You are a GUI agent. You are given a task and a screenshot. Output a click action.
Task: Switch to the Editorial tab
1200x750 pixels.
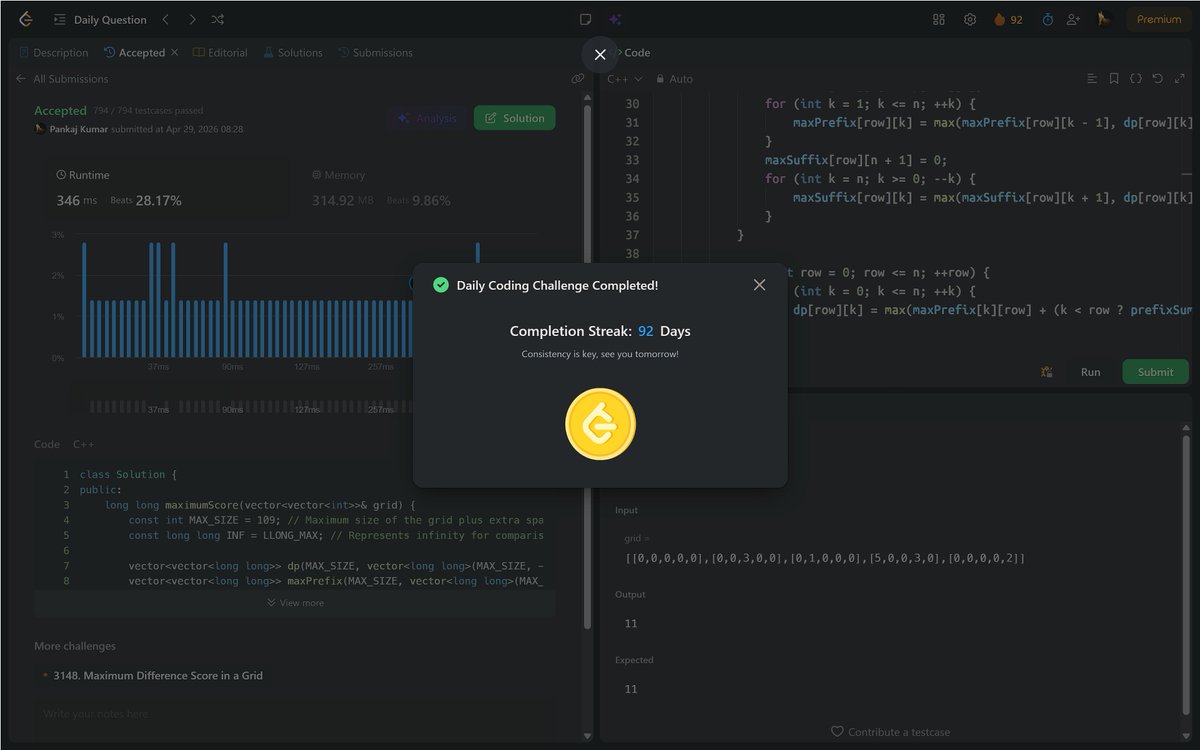pyautogui.click(x=220, y=52)
